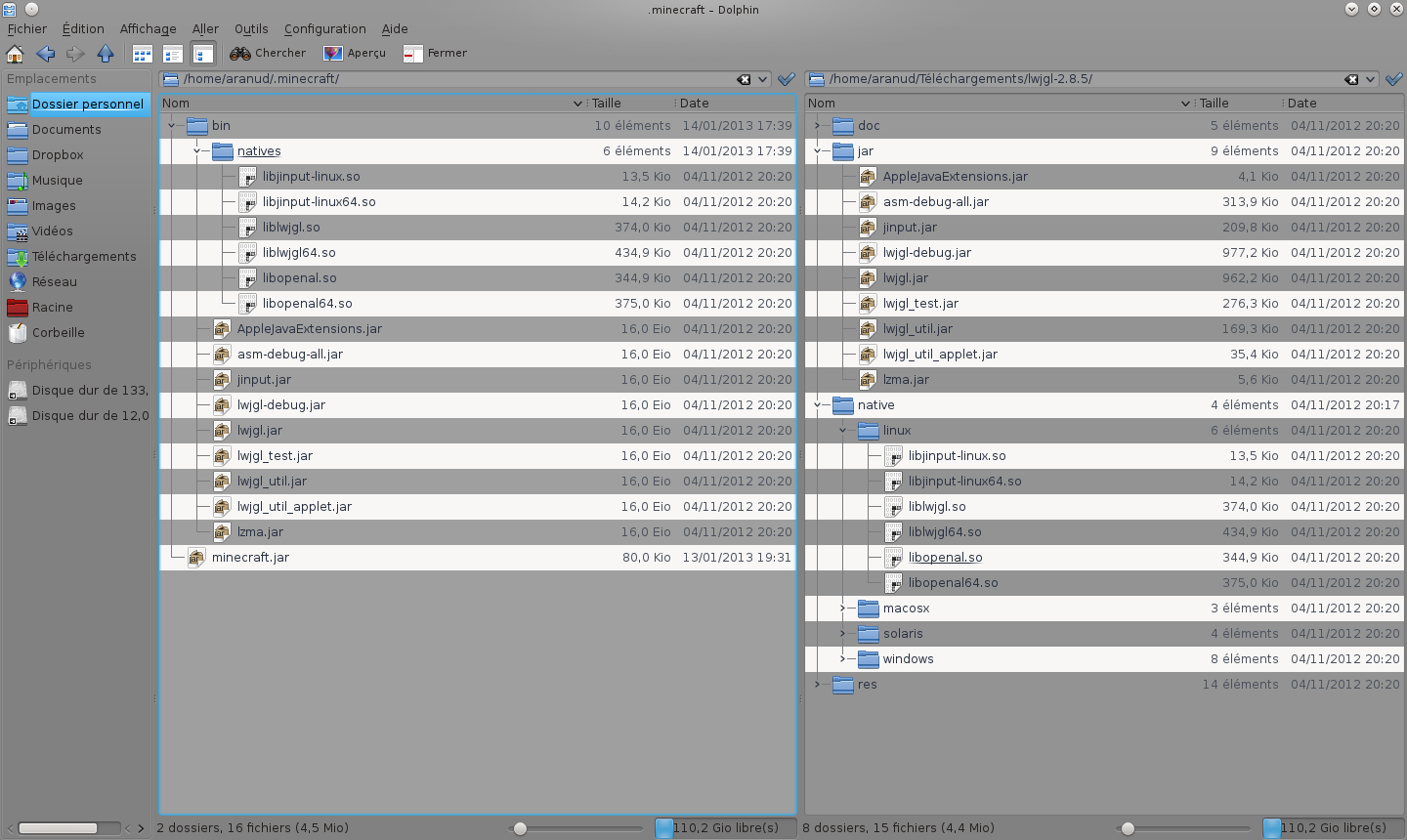Viewport: 1407px width, 840px height.
Task: Open Documents in Emplacements panel
Action: pyautogui.click(x=66, y=129)
